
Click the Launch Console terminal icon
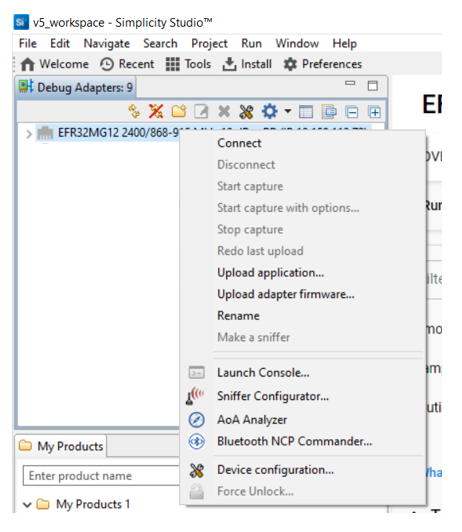point(196,373)
